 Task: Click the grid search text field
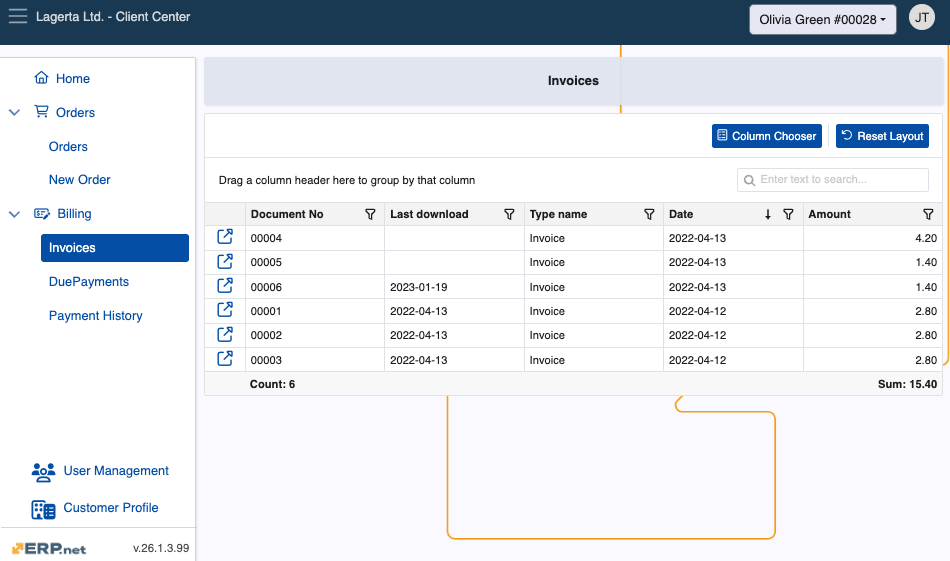840,180
